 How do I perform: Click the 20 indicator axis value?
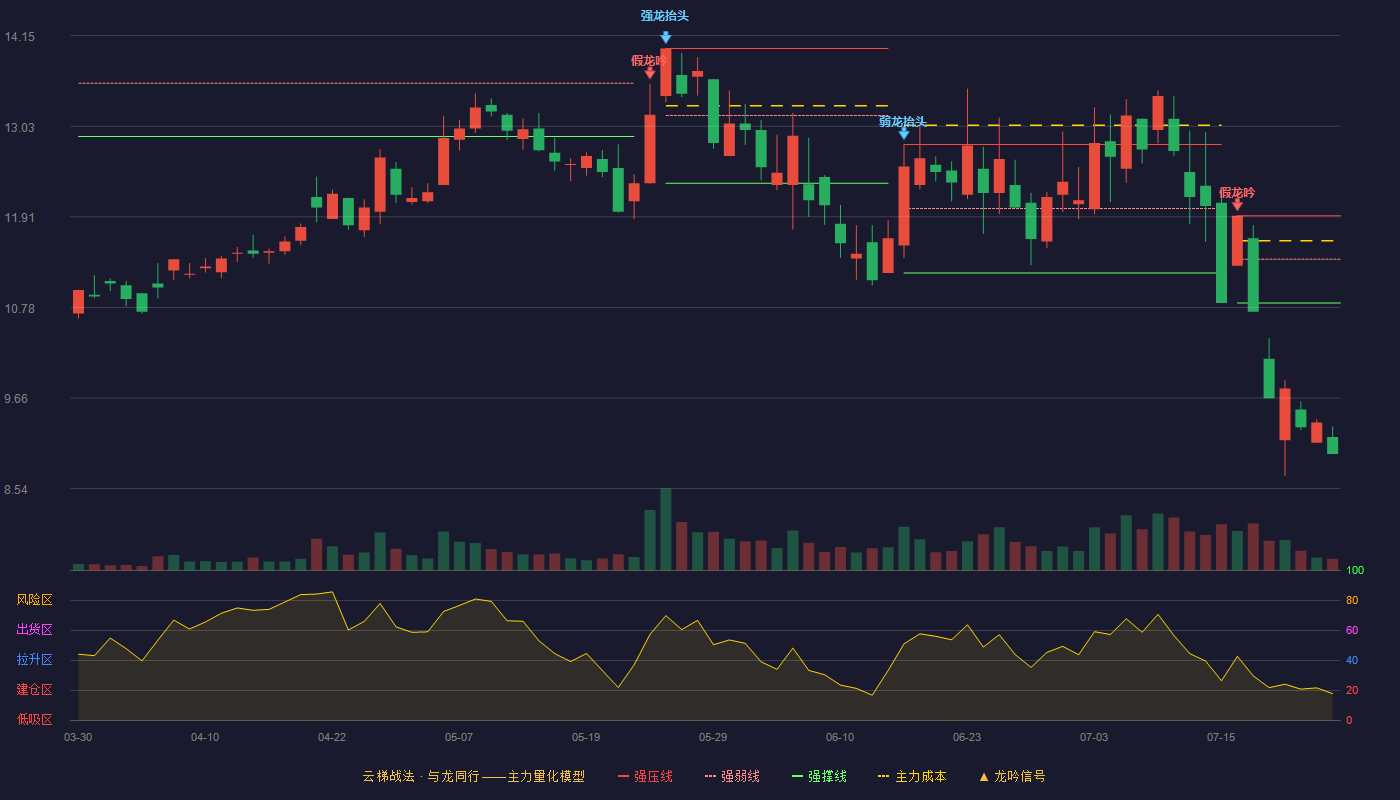1352,691
